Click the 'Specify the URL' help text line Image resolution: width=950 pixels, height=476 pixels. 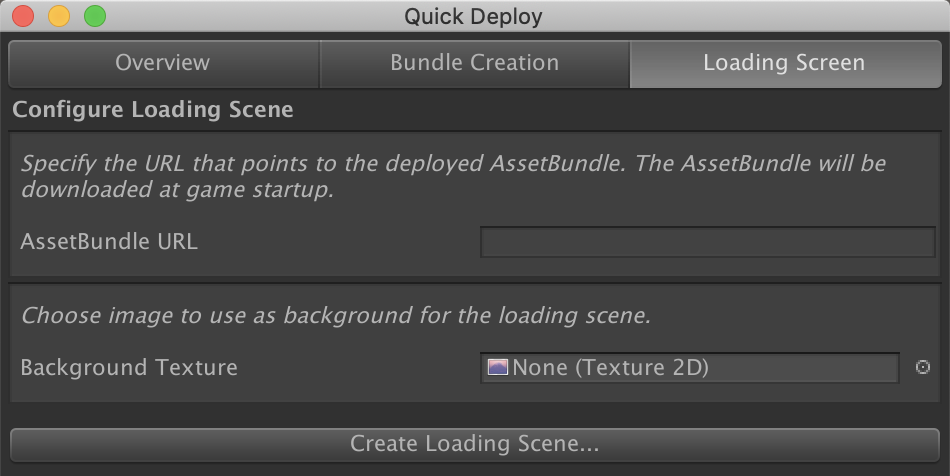click(x=453, y=163)
